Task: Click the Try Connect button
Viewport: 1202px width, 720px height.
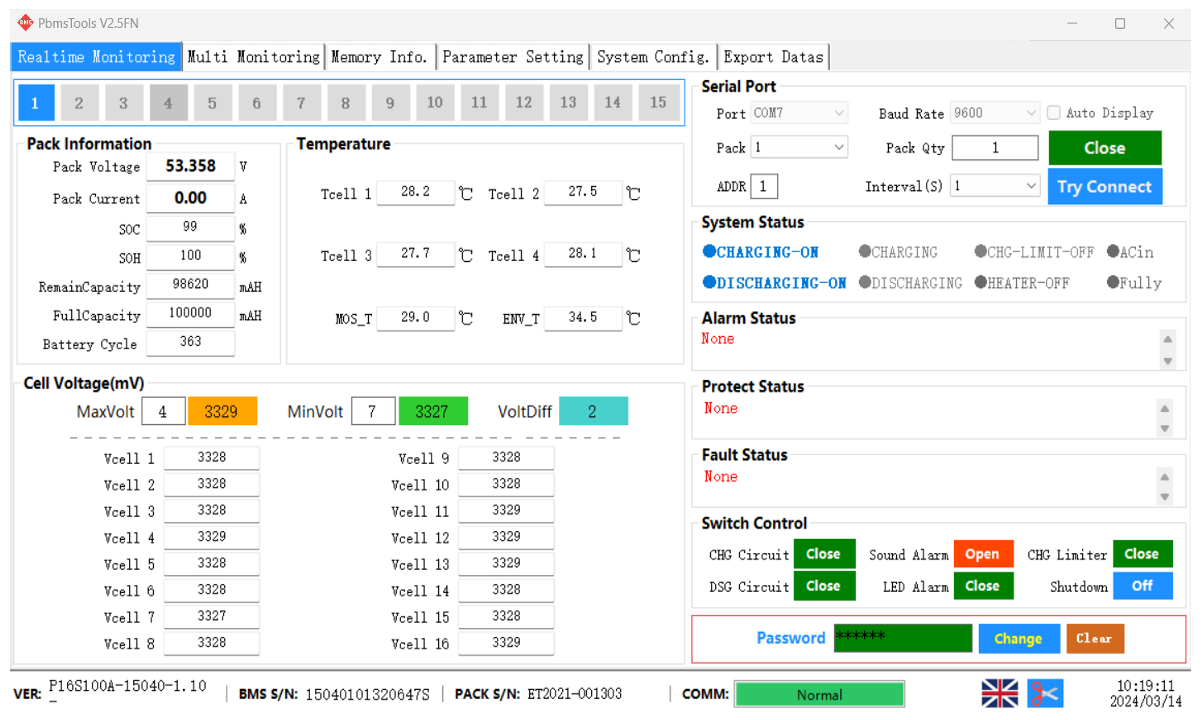Action: click(1105, 185)
